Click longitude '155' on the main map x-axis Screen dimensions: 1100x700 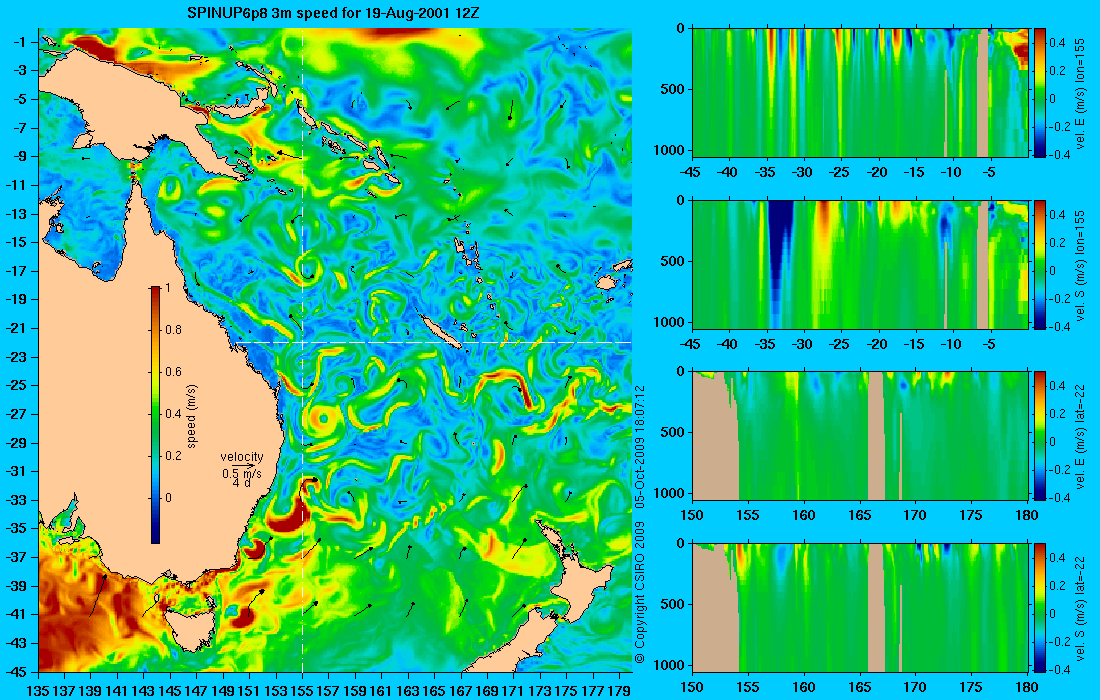click(302, 691)
